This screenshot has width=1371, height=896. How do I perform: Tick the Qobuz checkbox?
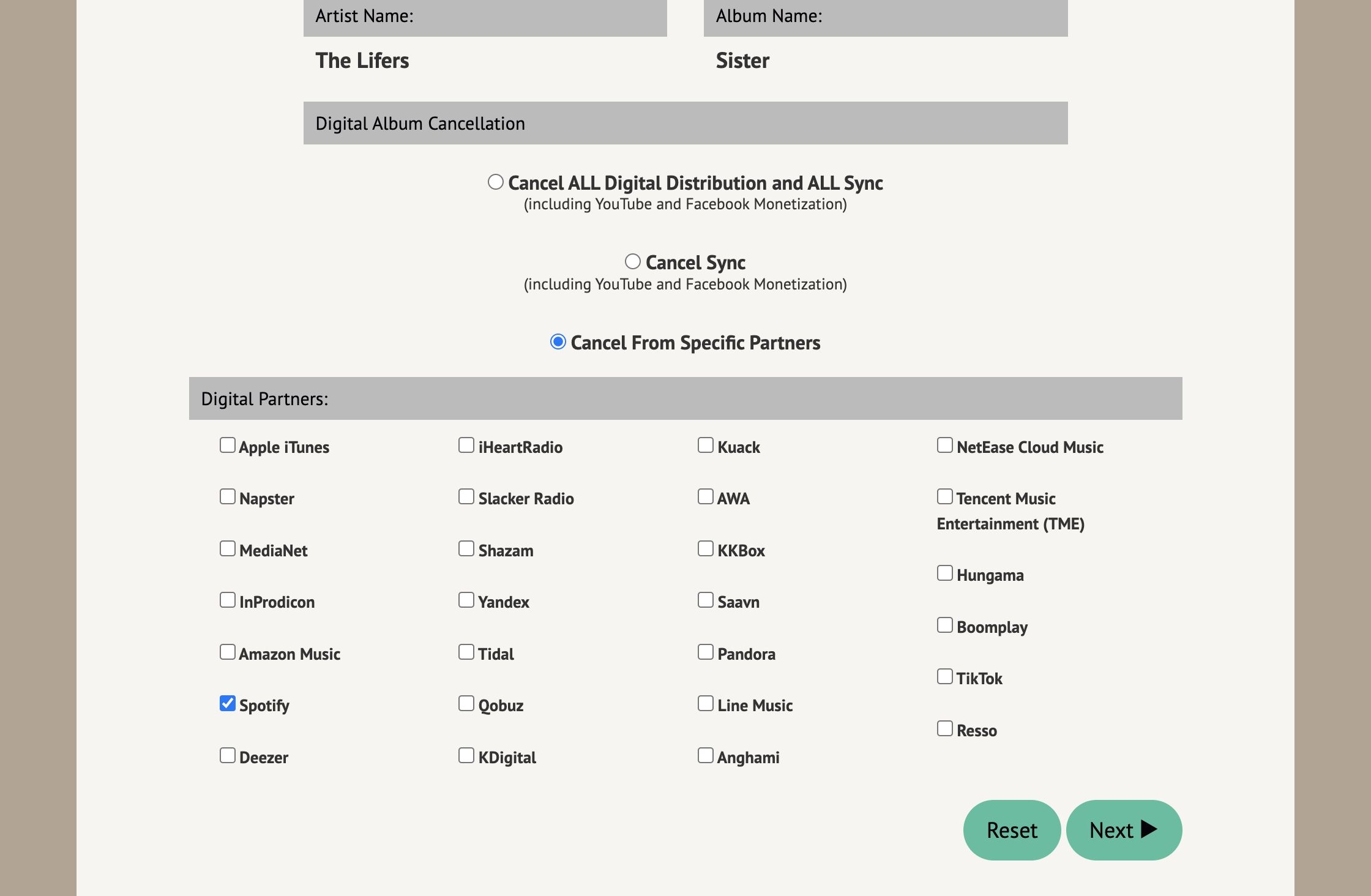[466, 703]
